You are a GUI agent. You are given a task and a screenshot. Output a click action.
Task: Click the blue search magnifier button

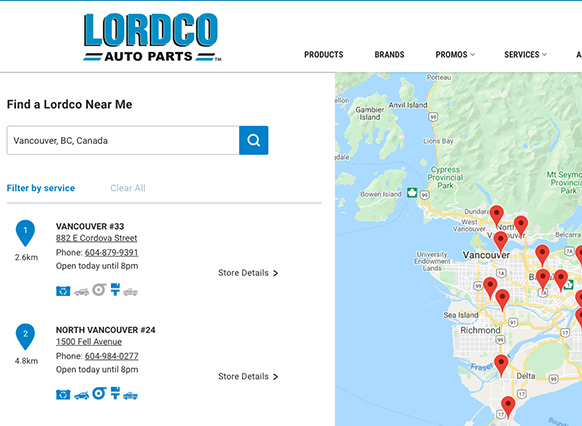click(x=254, y=140)
